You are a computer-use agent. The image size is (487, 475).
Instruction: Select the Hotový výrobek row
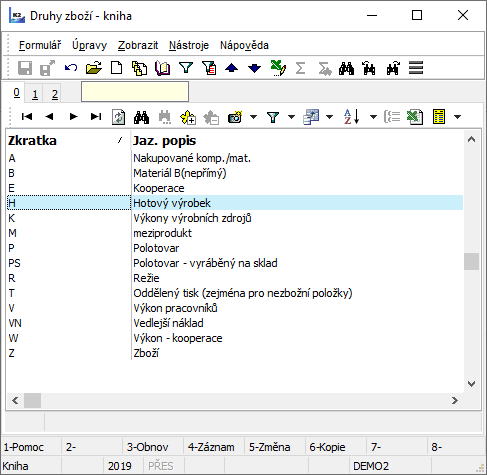[x=235, y=203]
